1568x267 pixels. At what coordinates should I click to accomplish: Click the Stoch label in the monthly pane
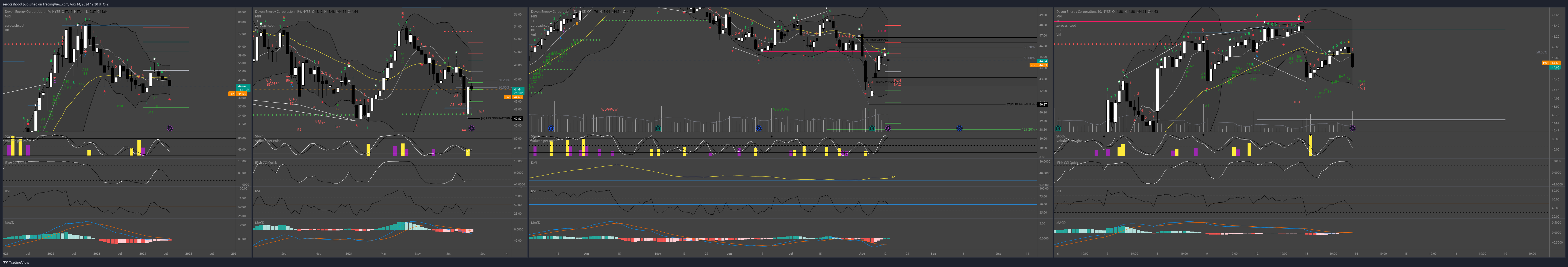point(8,136)
